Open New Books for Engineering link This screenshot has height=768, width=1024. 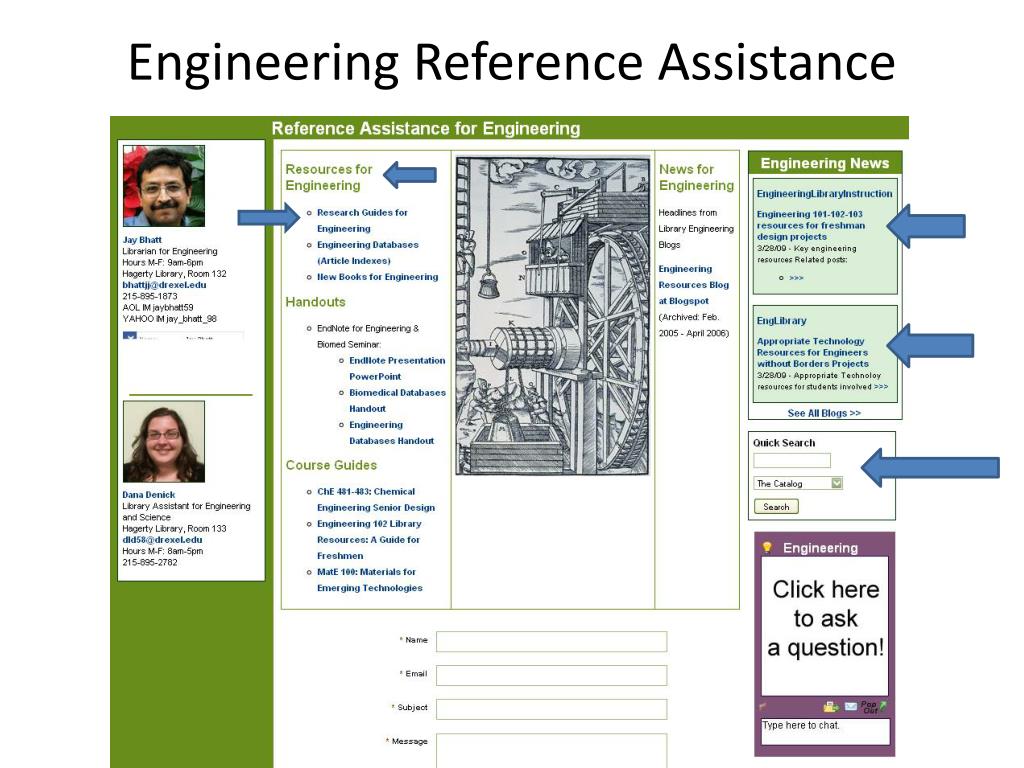click(x=377, y=277)
